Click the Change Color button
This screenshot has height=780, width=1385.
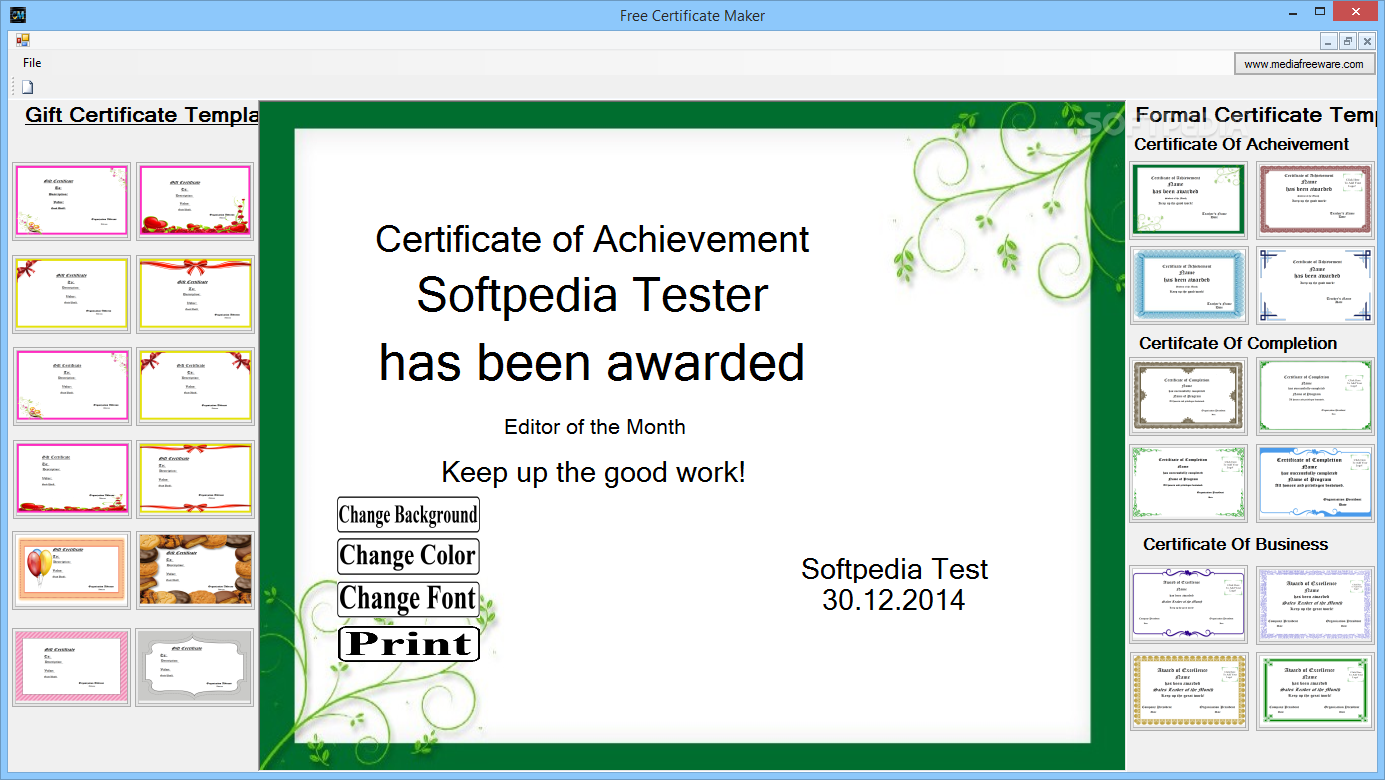[x=407, y=556]
